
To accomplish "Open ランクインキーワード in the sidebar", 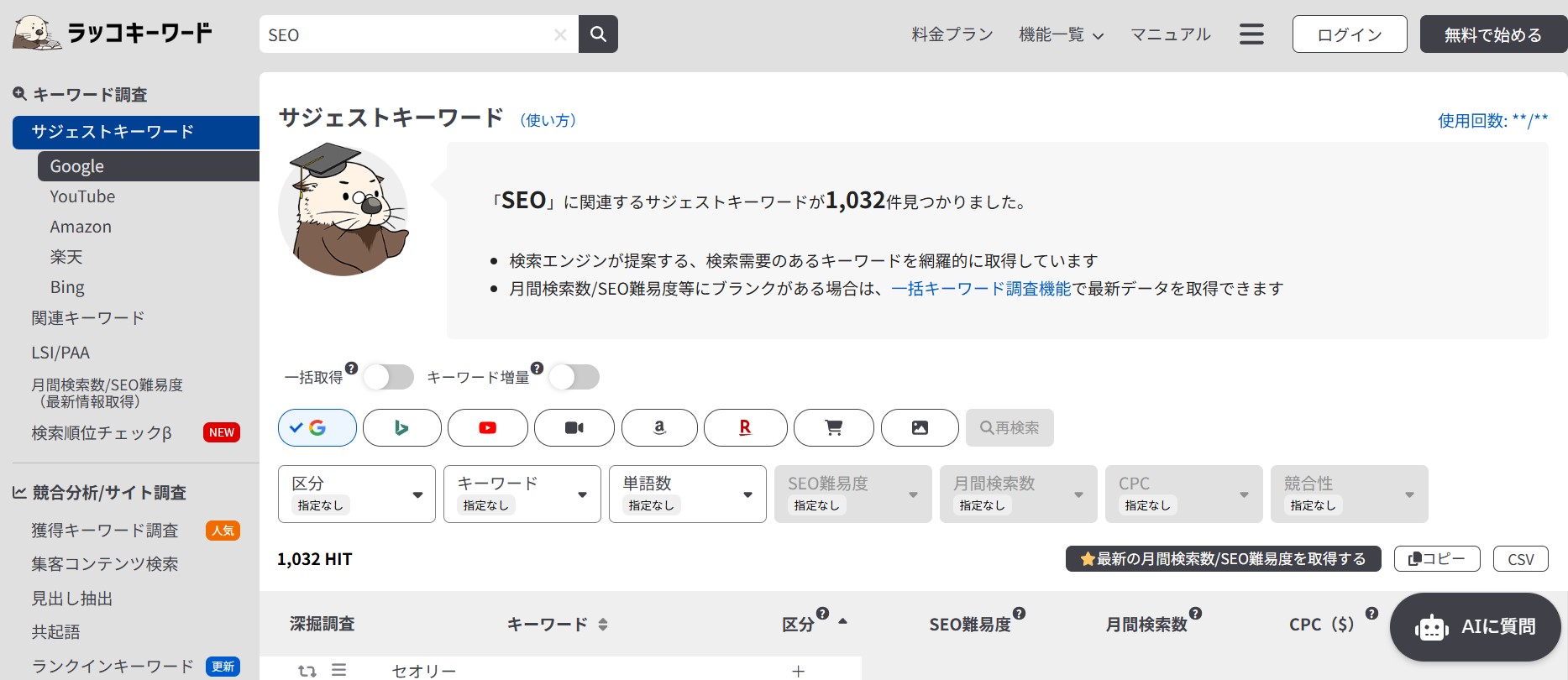I will [113, 667].
